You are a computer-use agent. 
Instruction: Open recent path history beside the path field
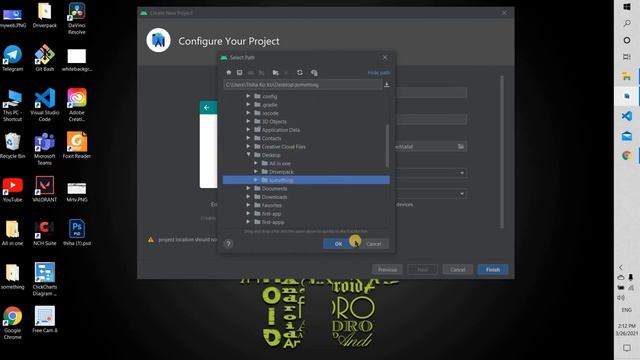click(x=387, y=85)
